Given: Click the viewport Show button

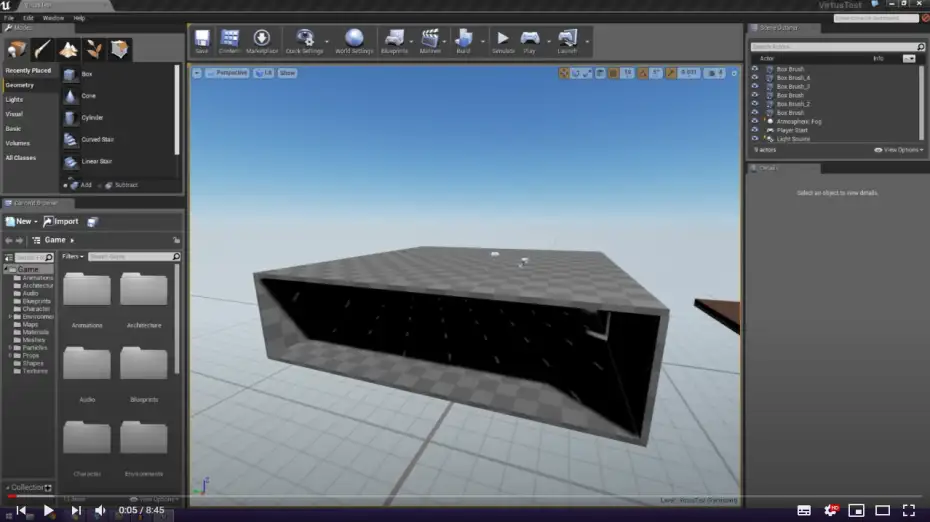Looking at the screenshot, I should click(x=287, y=73).
